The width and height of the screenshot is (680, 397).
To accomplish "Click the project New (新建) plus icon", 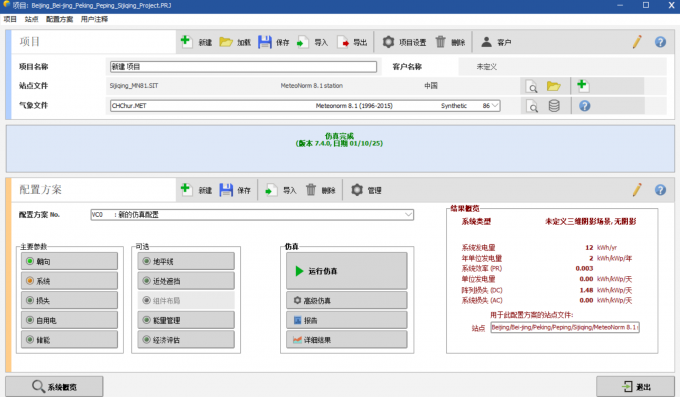I will coord(186,42).
